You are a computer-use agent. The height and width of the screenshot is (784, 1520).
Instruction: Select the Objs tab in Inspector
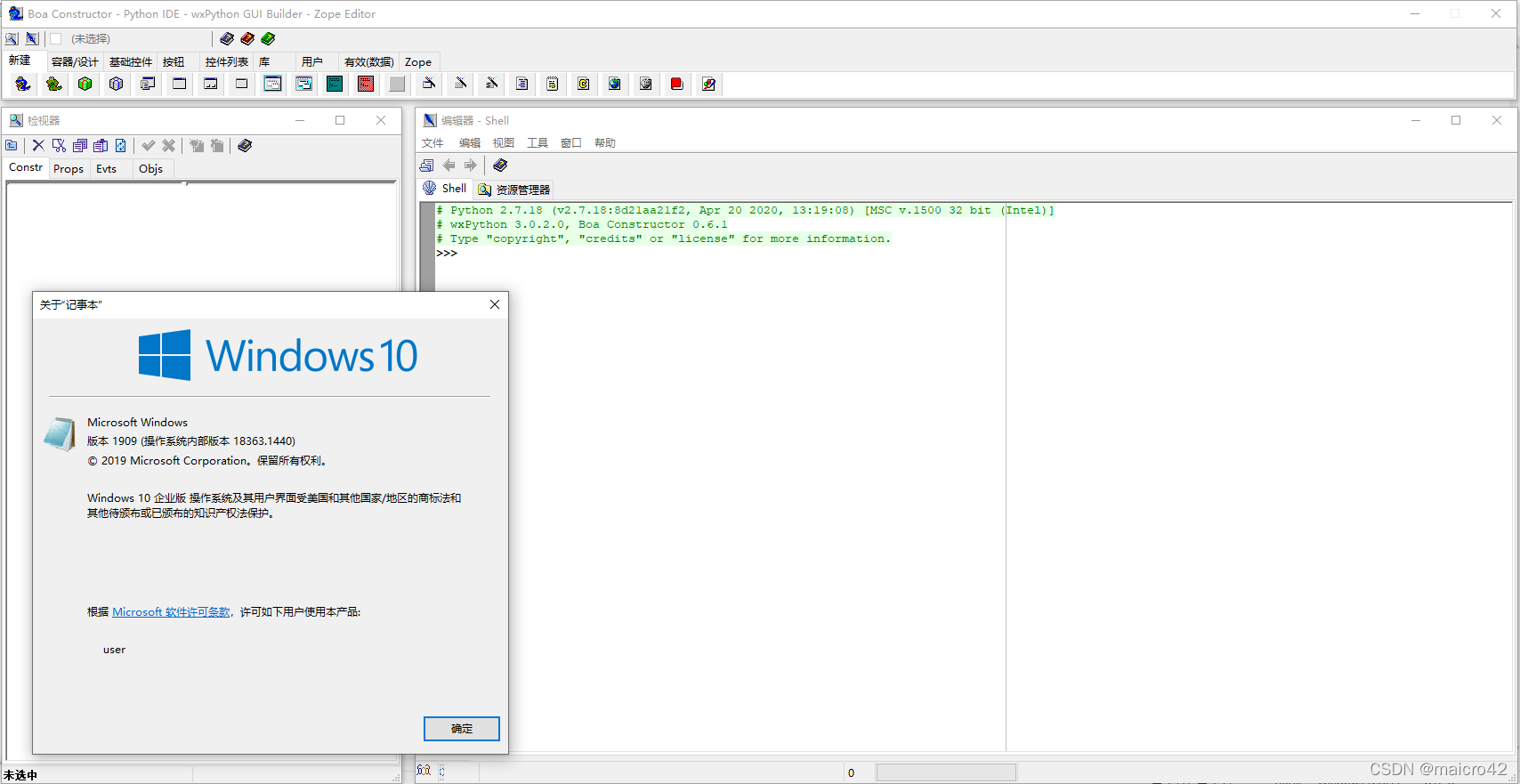coord(151,168)
